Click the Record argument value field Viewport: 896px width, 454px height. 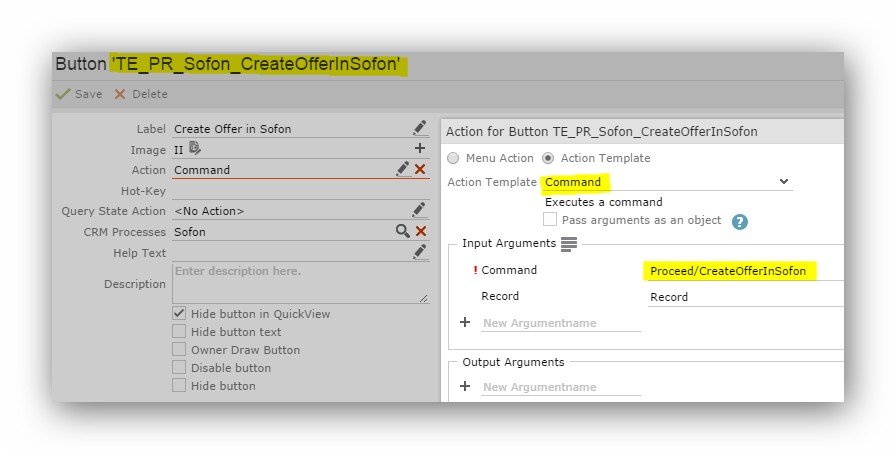point(745,297)
